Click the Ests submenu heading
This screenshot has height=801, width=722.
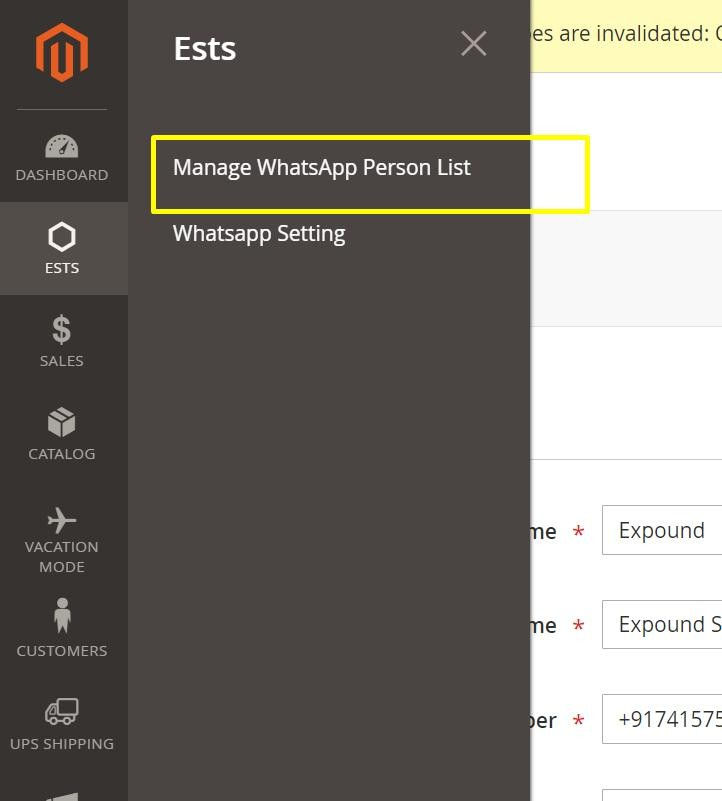(x=205, y=49)
